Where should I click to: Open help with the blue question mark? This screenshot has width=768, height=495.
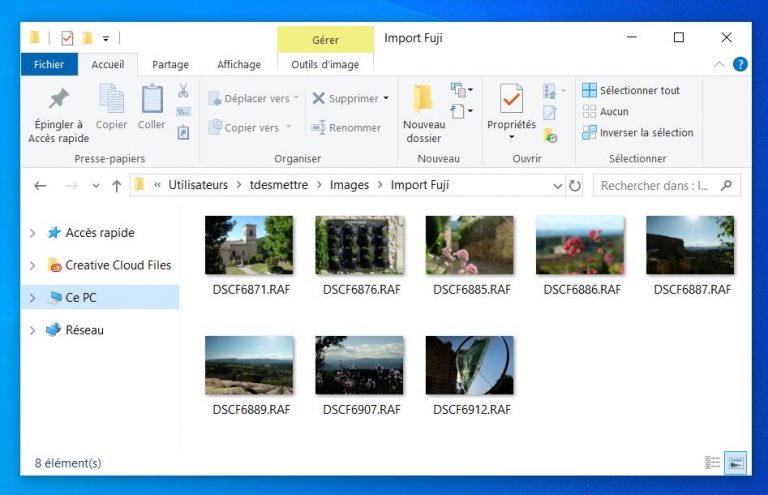[x=740, y=64]
